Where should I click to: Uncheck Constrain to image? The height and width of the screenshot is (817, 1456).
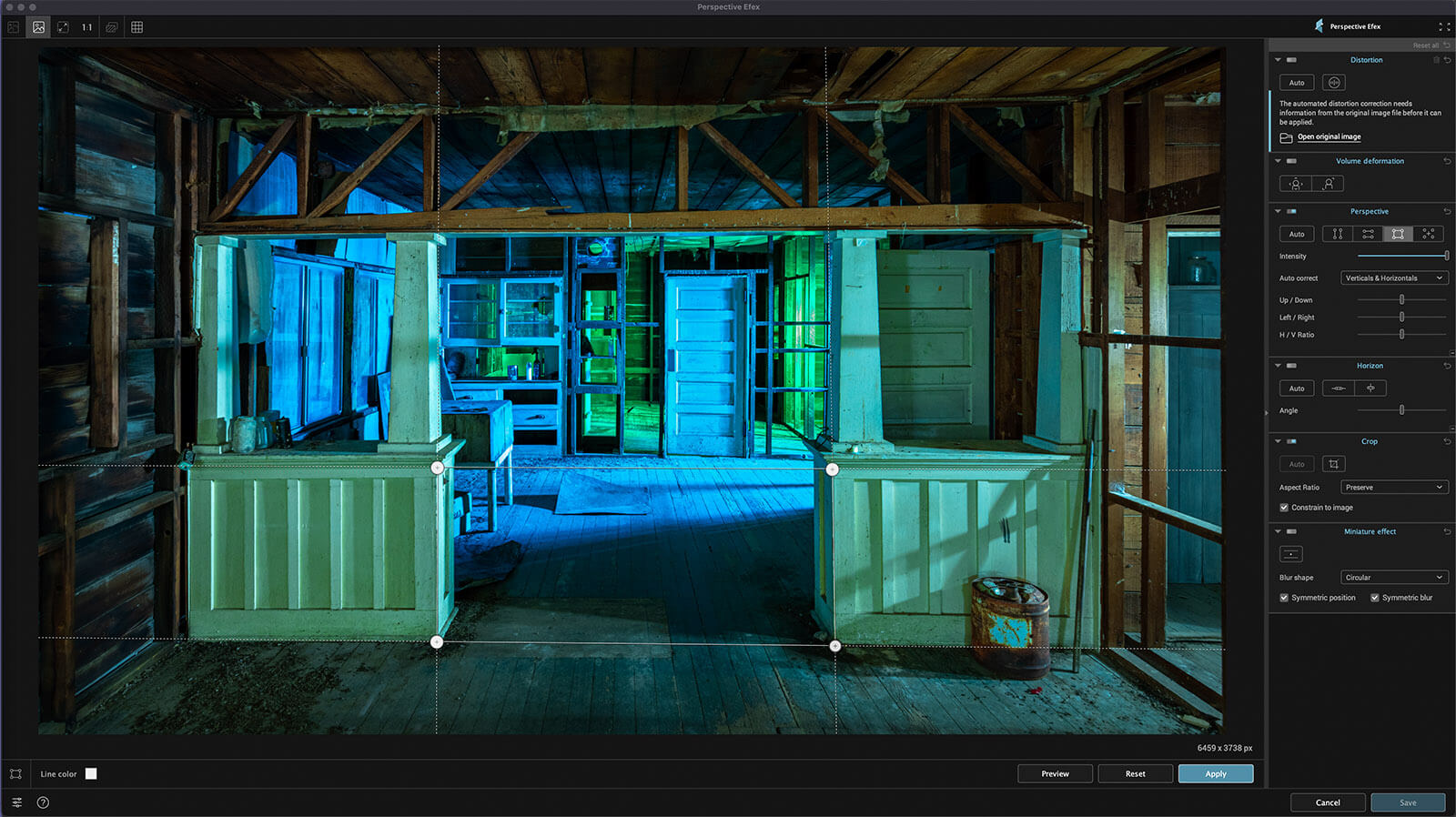tap(1284, 508)
